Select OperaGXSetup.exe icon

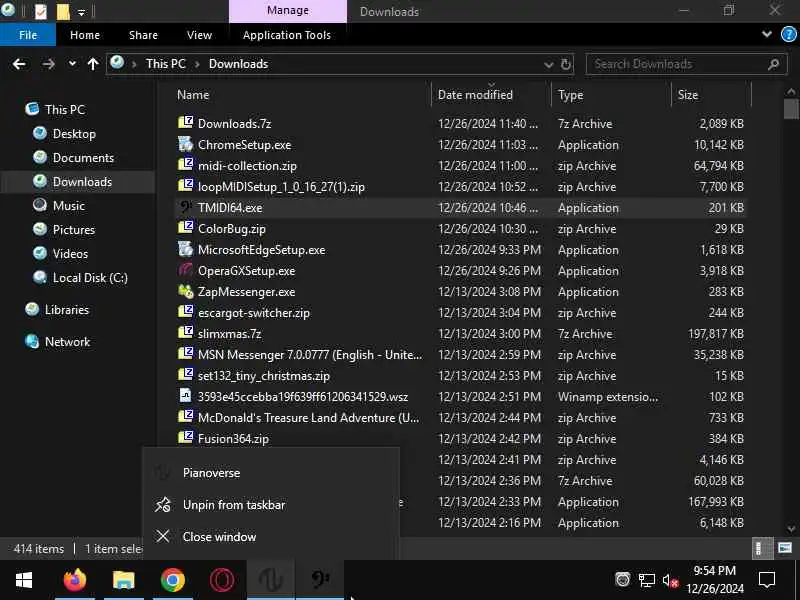pos(186,270)
